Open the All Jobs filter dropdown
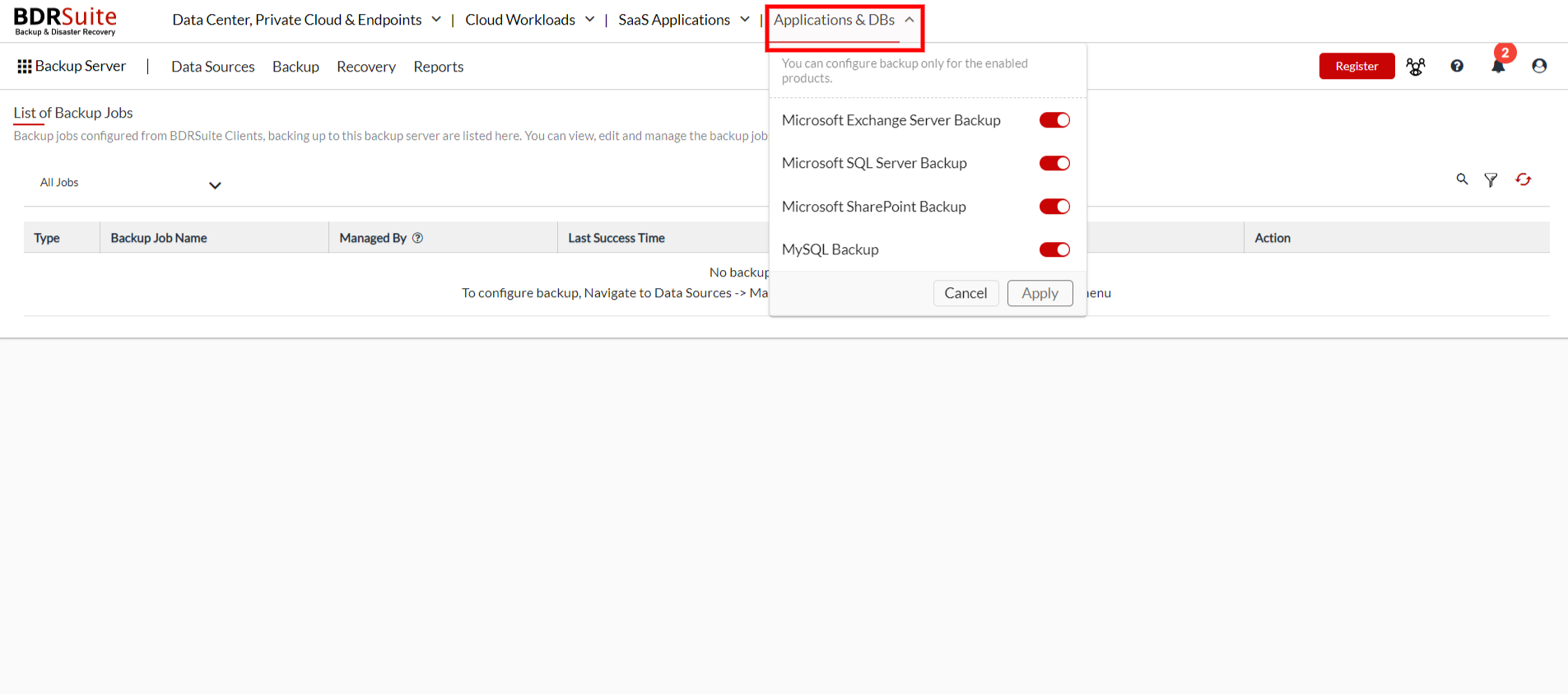Screen dimensions: 1568x694 [x=130, y=183]
